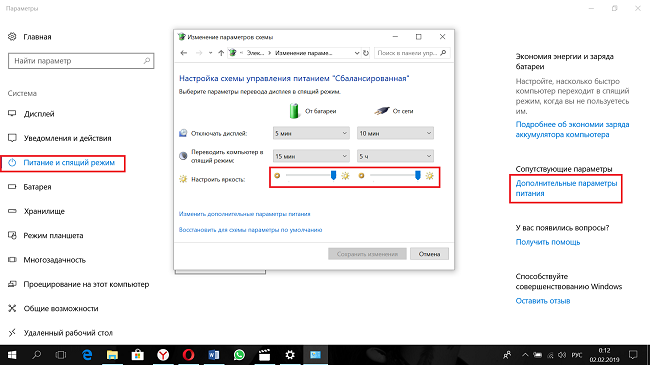Expand the sleep-mode battery dropdown set to 15 мин
This screenshot has height=365, width=650.
pyautogui.click(x=311, y=156)
